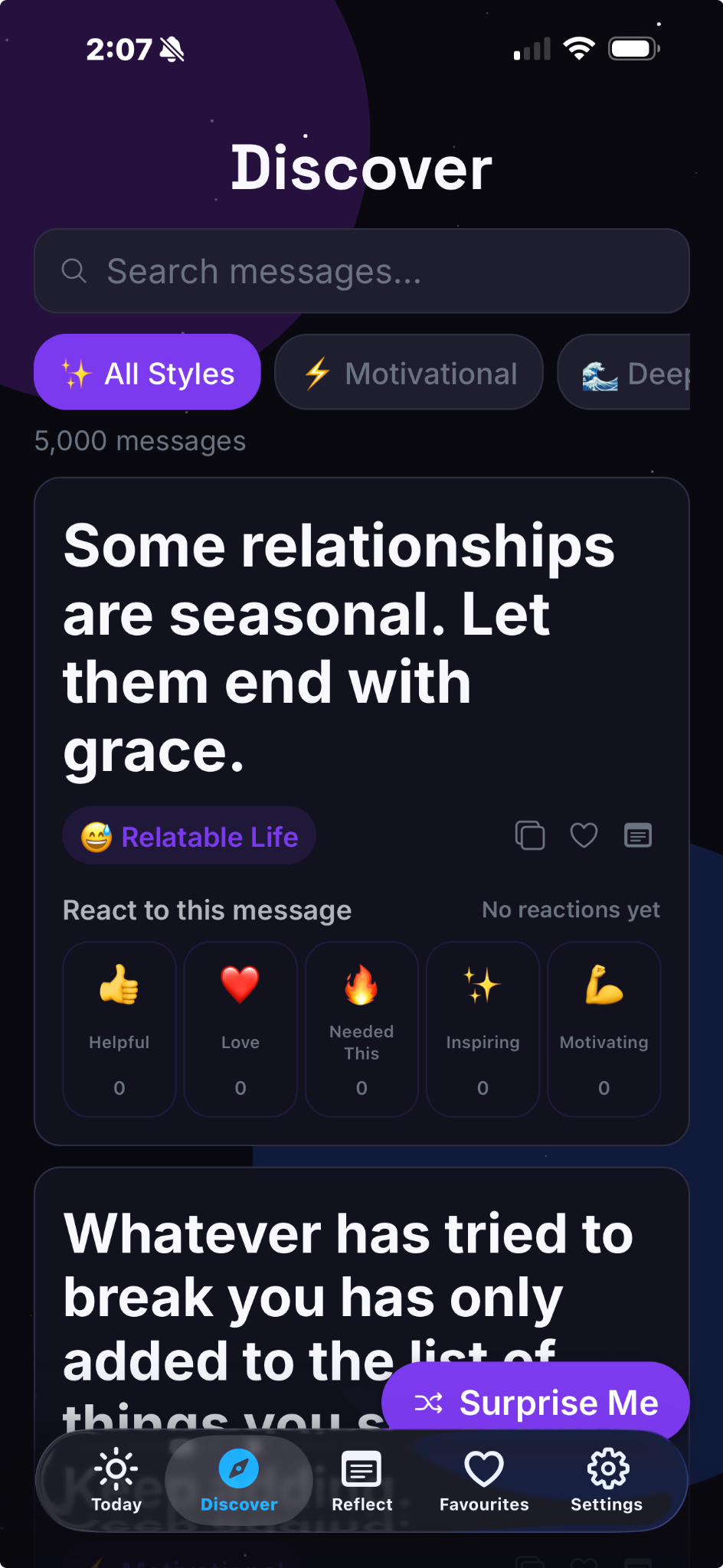This screenshot has width=723, height=1568.
Task: Tap the Relatable Life category tag
Action: [189, 835]
